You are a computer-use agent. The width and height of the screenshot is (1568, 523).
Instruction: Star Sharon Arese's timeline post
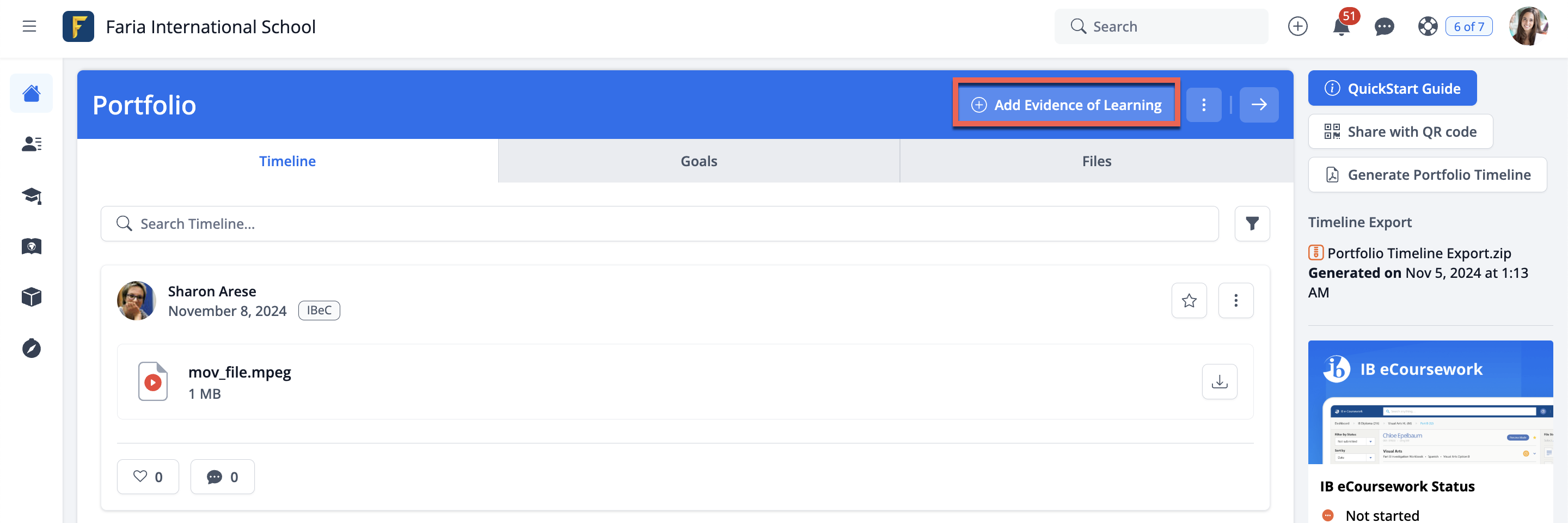[x=1189, y=300]
